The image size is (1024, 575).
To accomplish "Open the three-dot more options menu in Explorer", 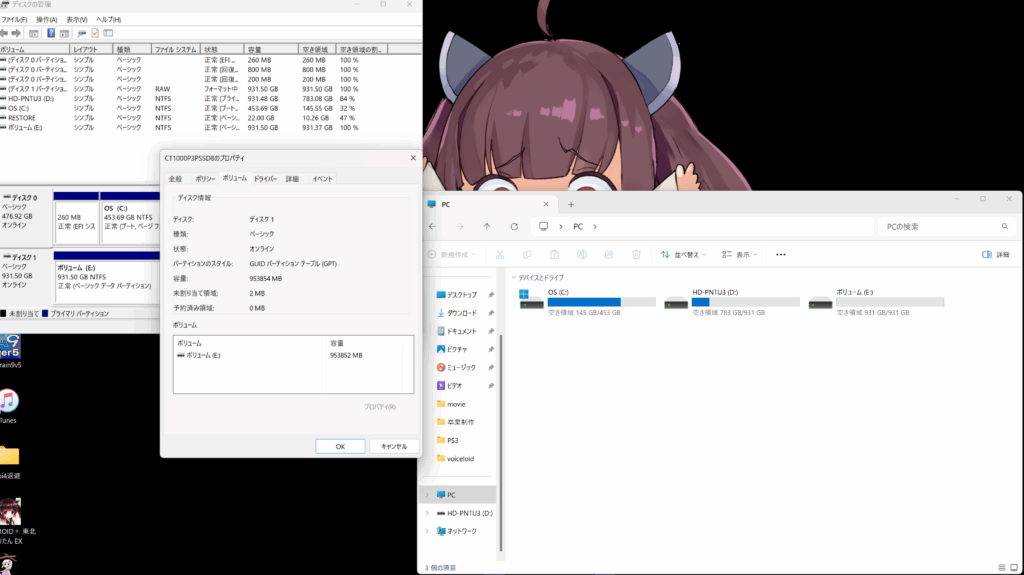I will click(x=780, y=255).
